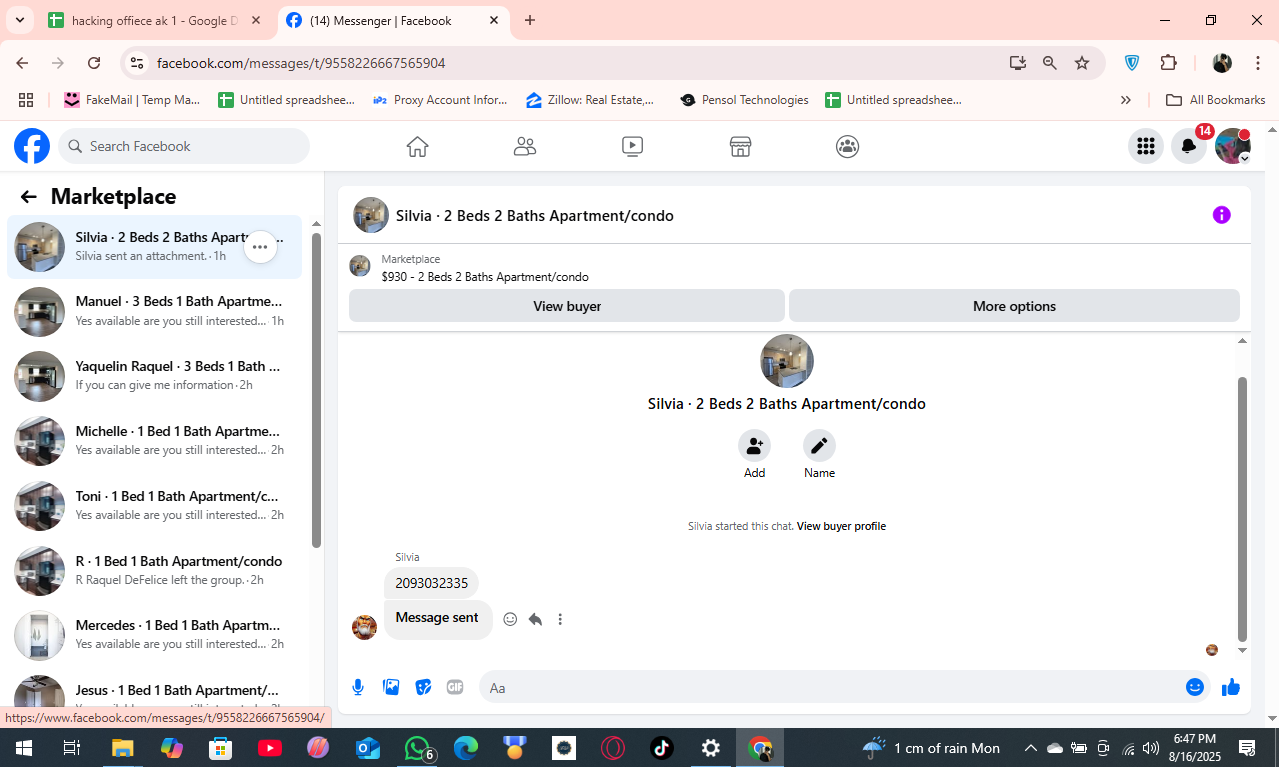Click the More options button
Screen dimensions: 1279x767
tap(1014, 306)
